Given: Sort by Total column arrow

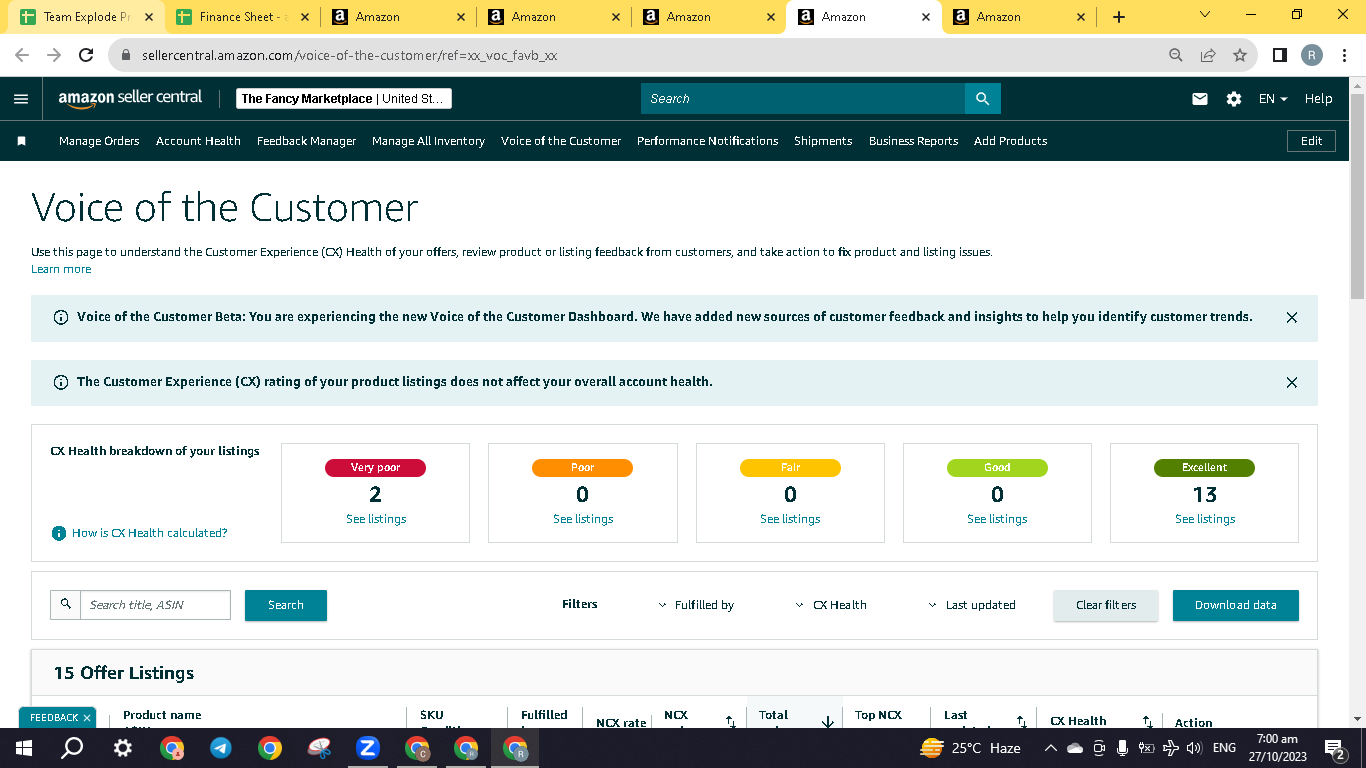Looking at the screenshot, I should [827, 722].
